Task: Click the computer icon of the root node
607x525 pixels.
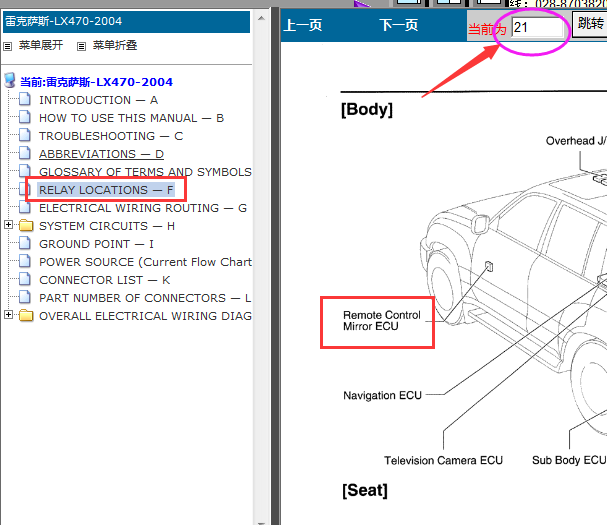Action: coord(10,81)
